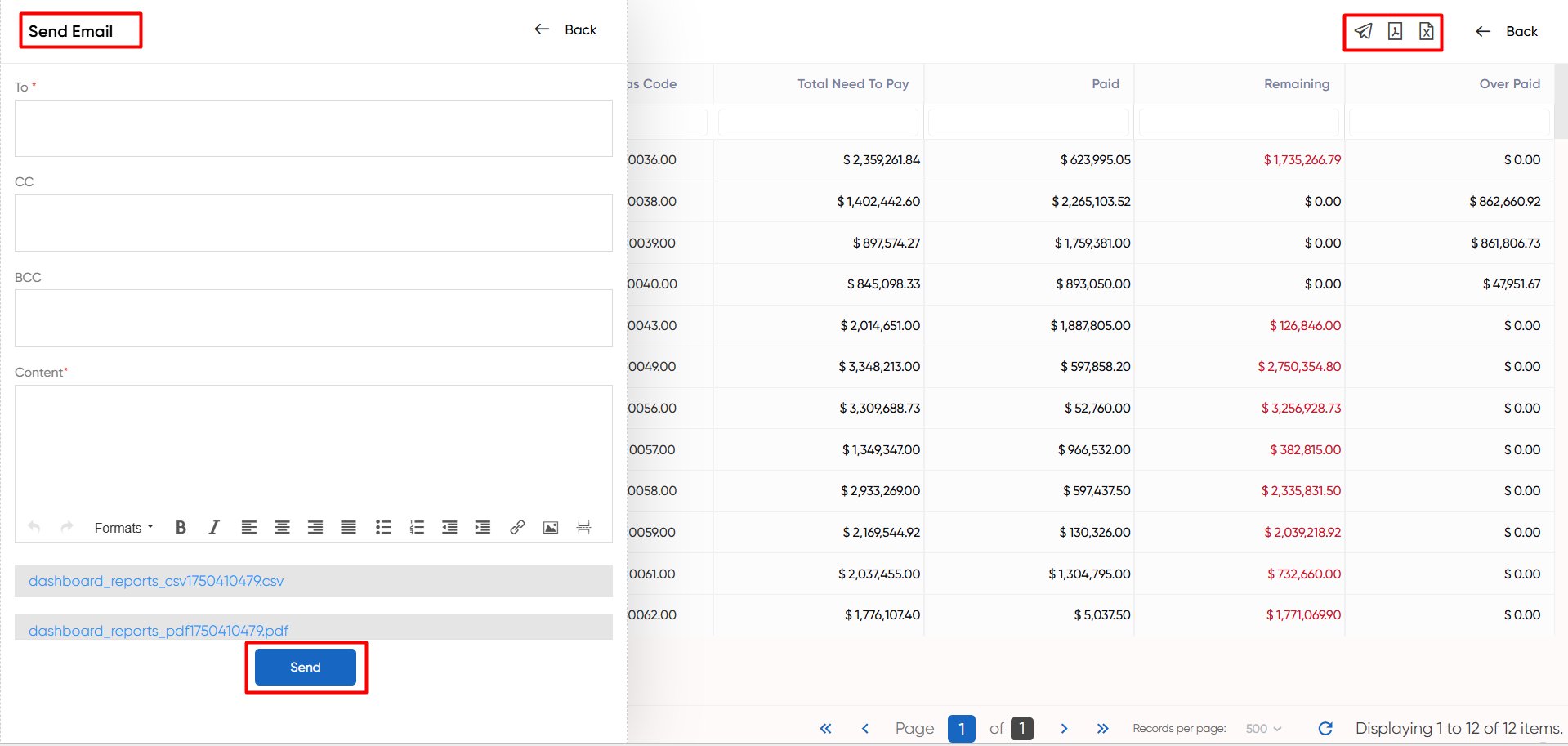Sort by Over Paid column header
Viewport: 1568px width, 746px height.
(1510, 83)
